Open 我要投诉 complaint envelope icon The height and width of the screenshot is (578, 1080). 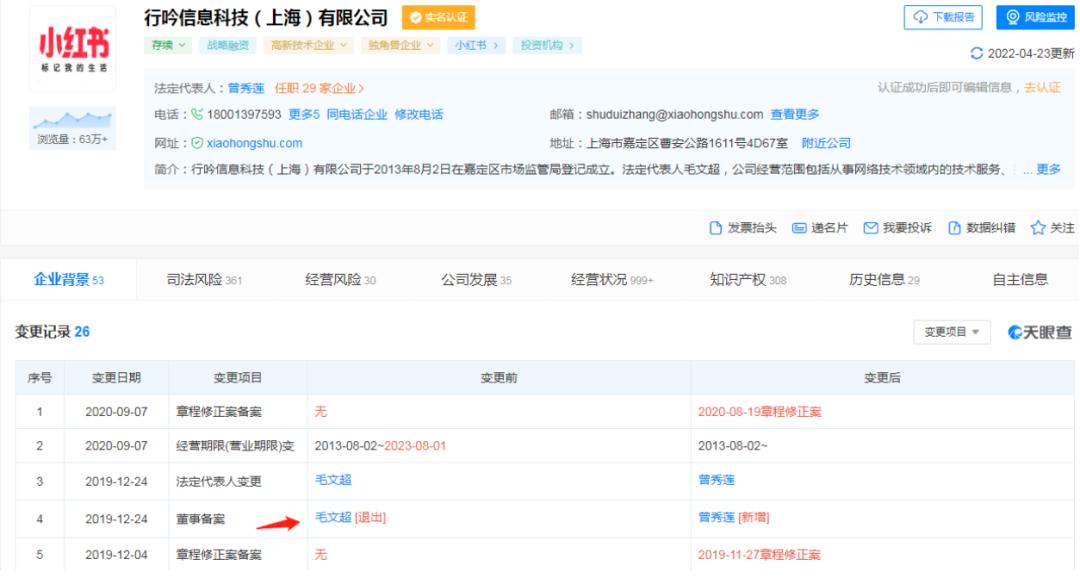(871, 228)
